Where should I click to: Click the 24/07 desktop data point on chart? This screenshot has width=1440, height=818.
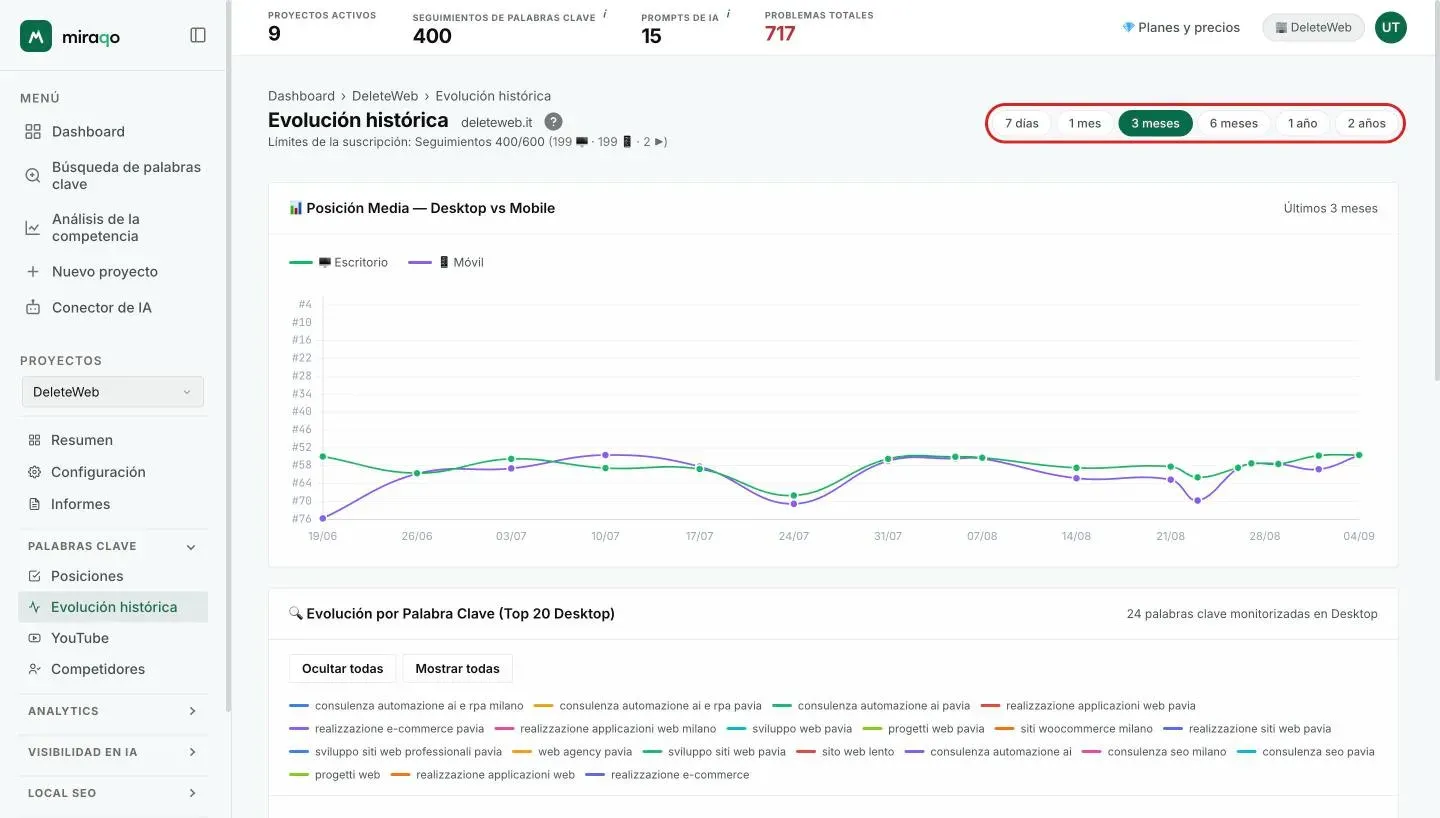(x=794, y=496)
